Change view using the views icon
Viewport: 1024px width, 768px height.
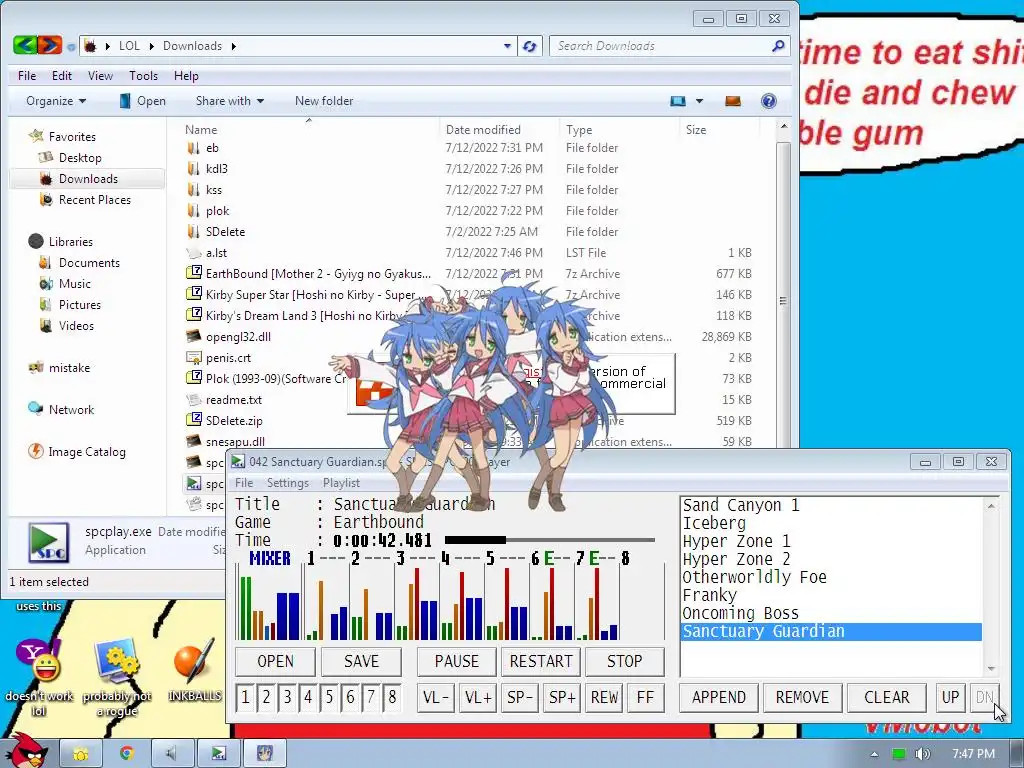tap(678, 101)
